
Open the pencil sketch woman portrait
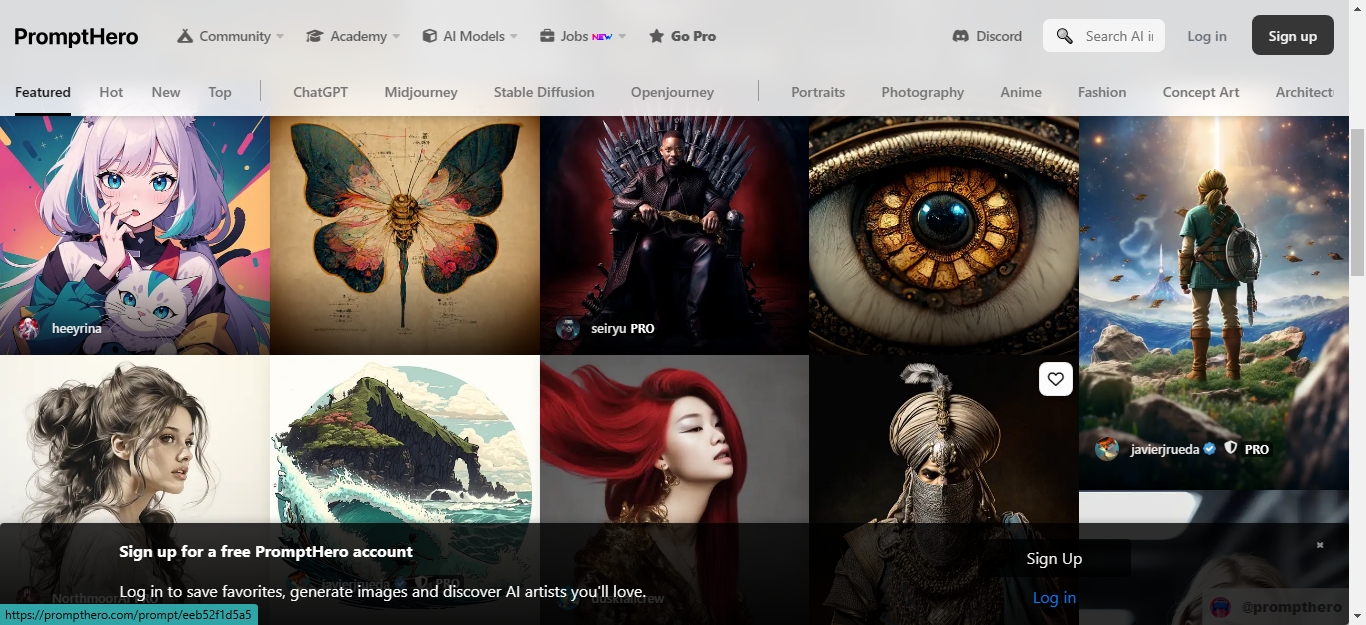(135, 440)
